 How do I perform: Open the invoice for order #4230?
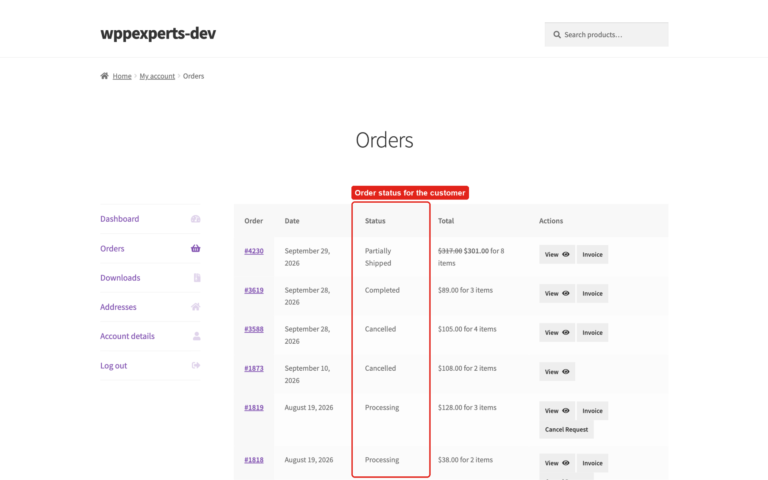(x=592, y=254)
